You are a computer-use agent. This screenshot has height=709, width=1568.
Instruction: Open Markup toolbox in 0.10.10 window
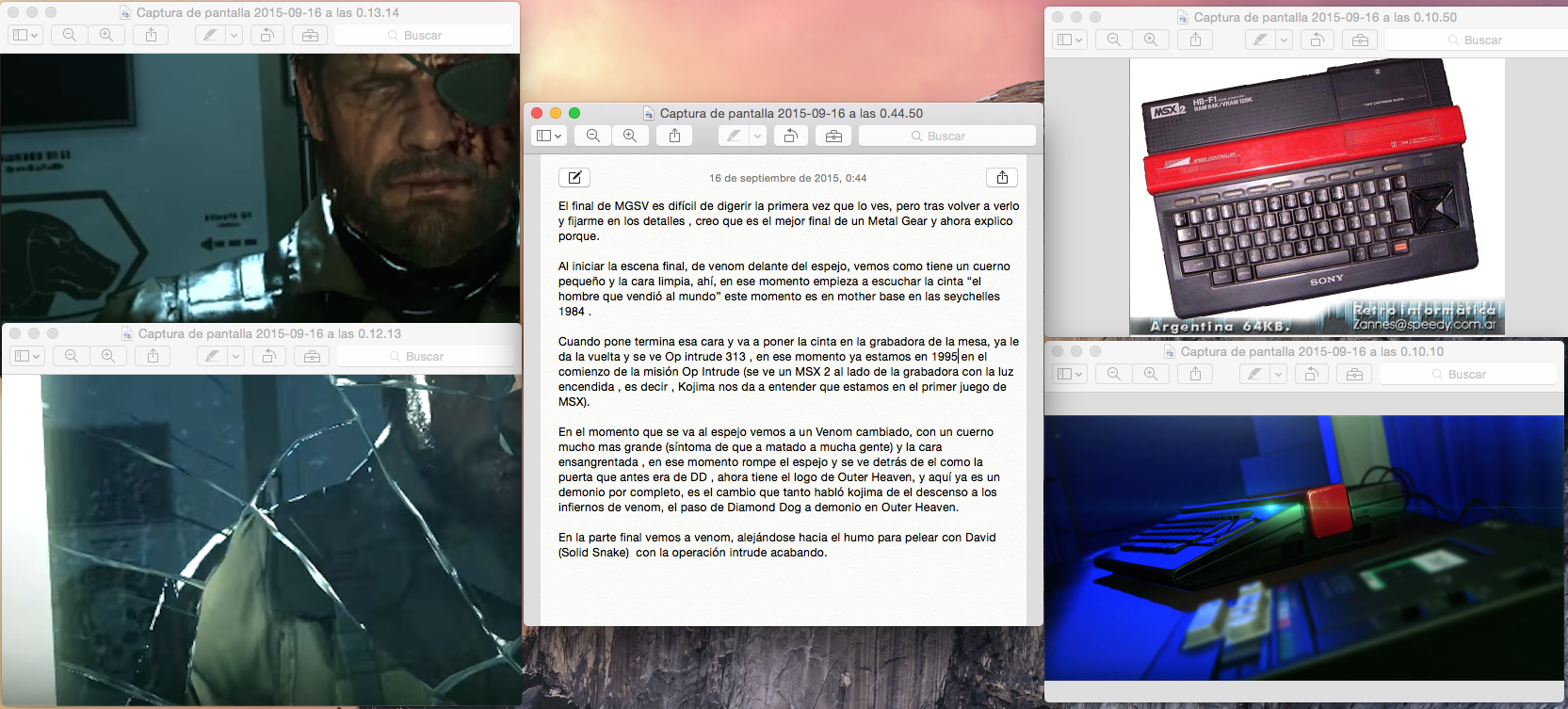1354,374
